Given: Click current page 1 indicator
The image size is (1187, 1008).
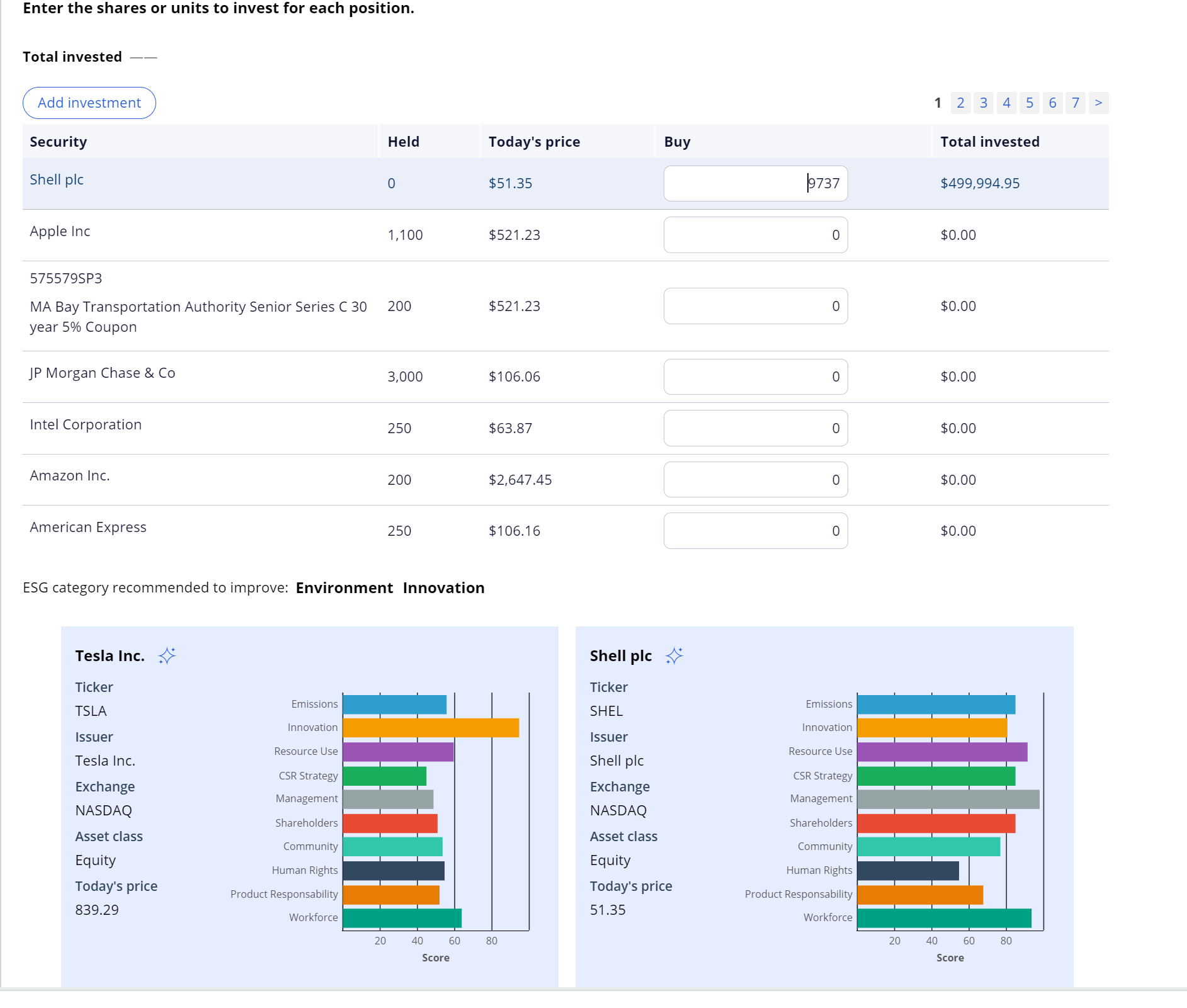Looking at the screenshot, I should (x=938, y=103).
